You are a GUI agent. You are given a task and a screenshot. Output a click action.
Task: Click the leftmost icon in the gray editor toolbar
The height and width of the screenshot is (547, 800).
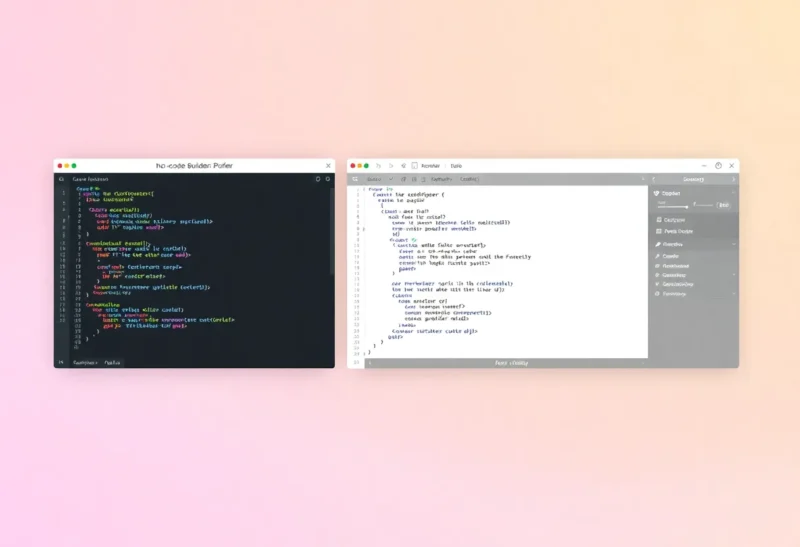click(x=355, y=179)
